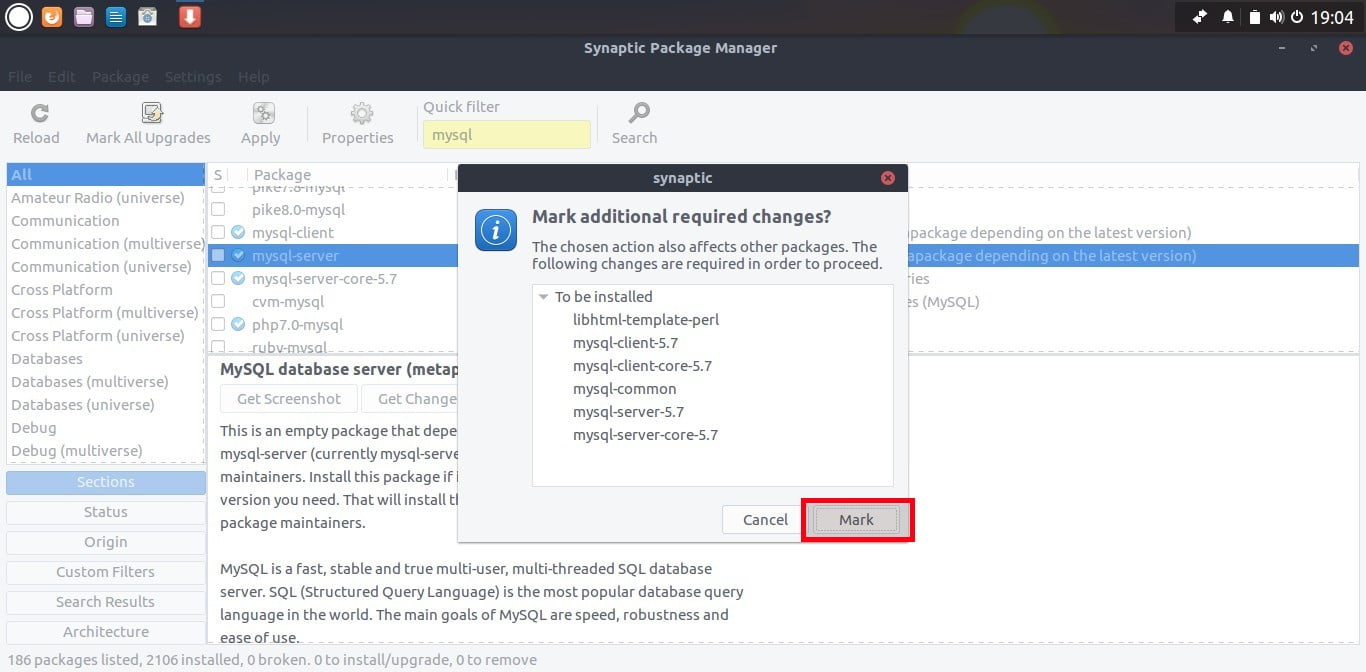The width and height of the screenshot is (1366, 672).
Task: Open the purple file manager panel icon
Action: [x=84, y=16]
